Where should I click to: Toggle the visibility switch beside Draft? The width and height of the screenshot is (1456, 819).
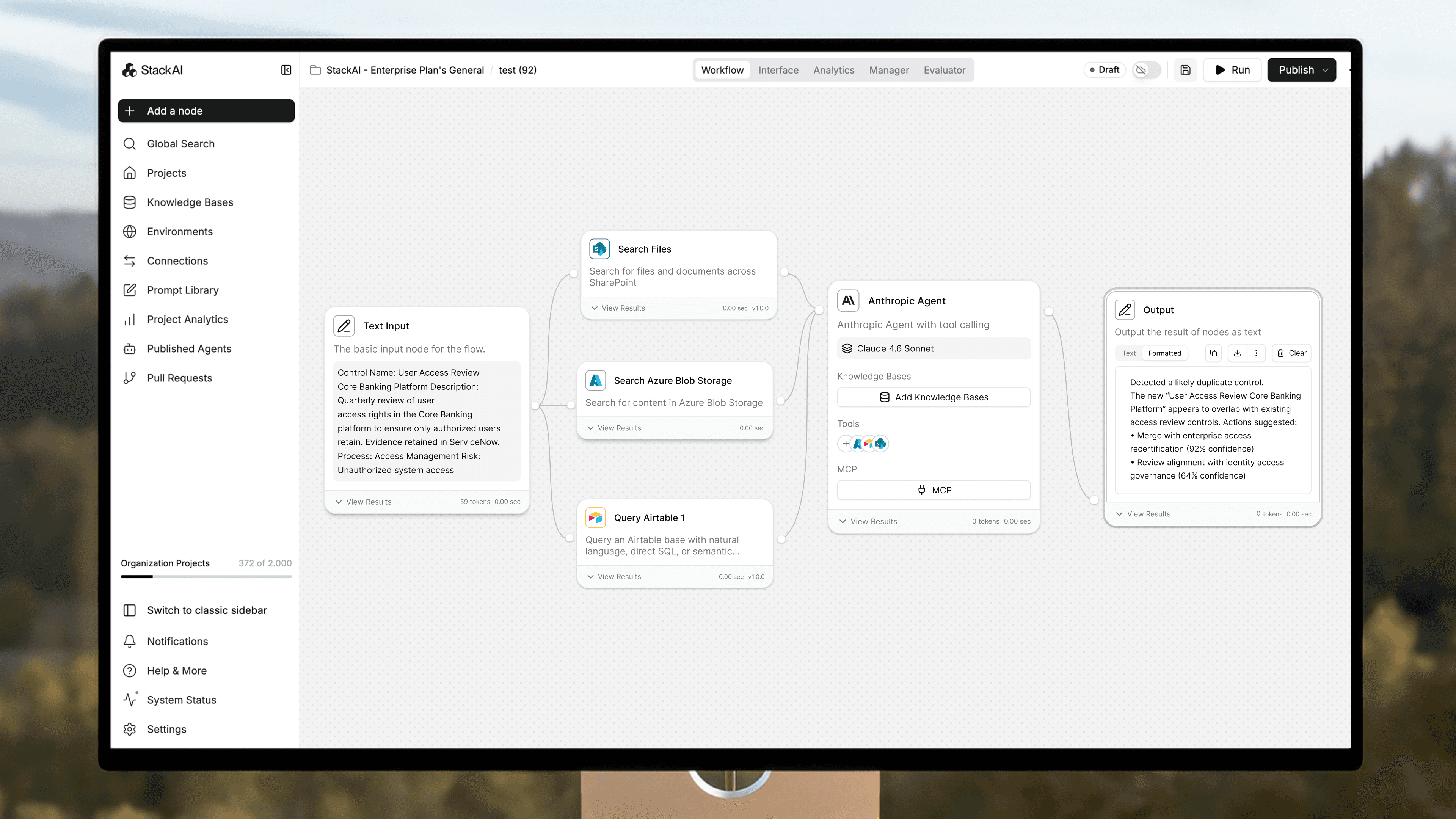point(1146,70)
